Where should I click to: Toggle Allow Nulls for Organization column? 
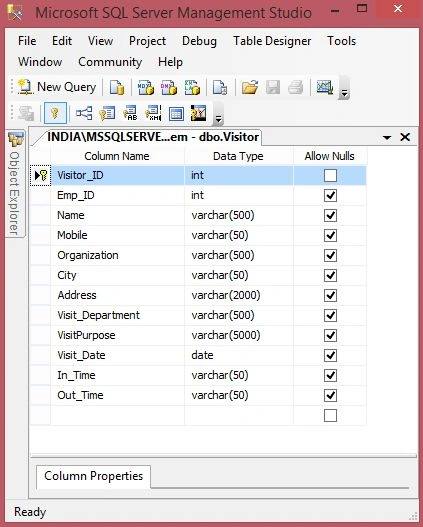[330, 255]
